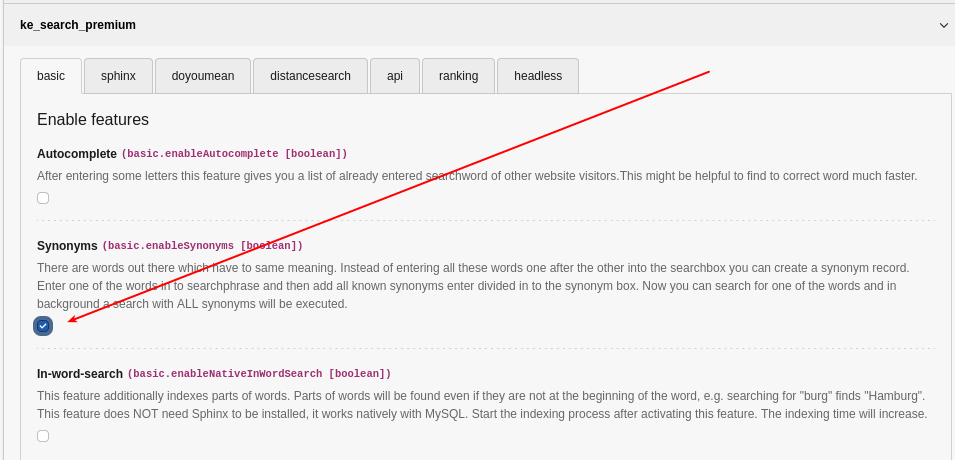Open the headless tab
Image resolution: width=955 pixels, height=460 pixels.
(538, 76)
